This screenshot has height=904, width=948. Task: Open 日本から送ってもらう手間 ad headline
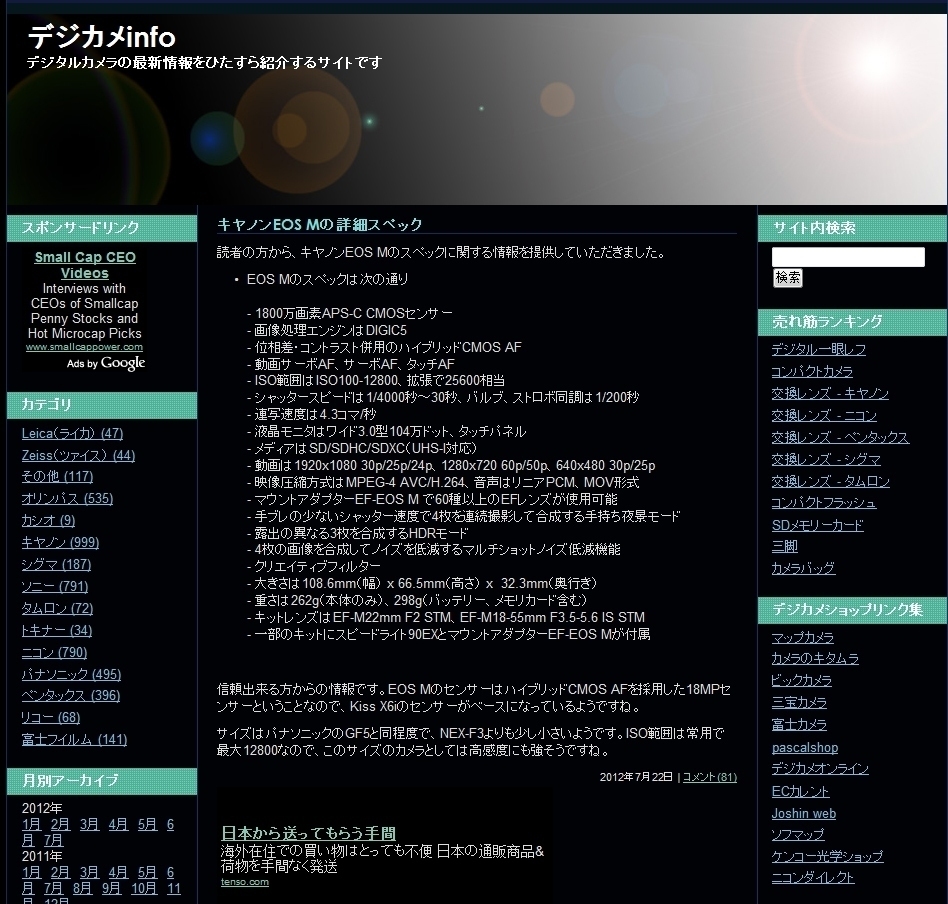(308, 834)
